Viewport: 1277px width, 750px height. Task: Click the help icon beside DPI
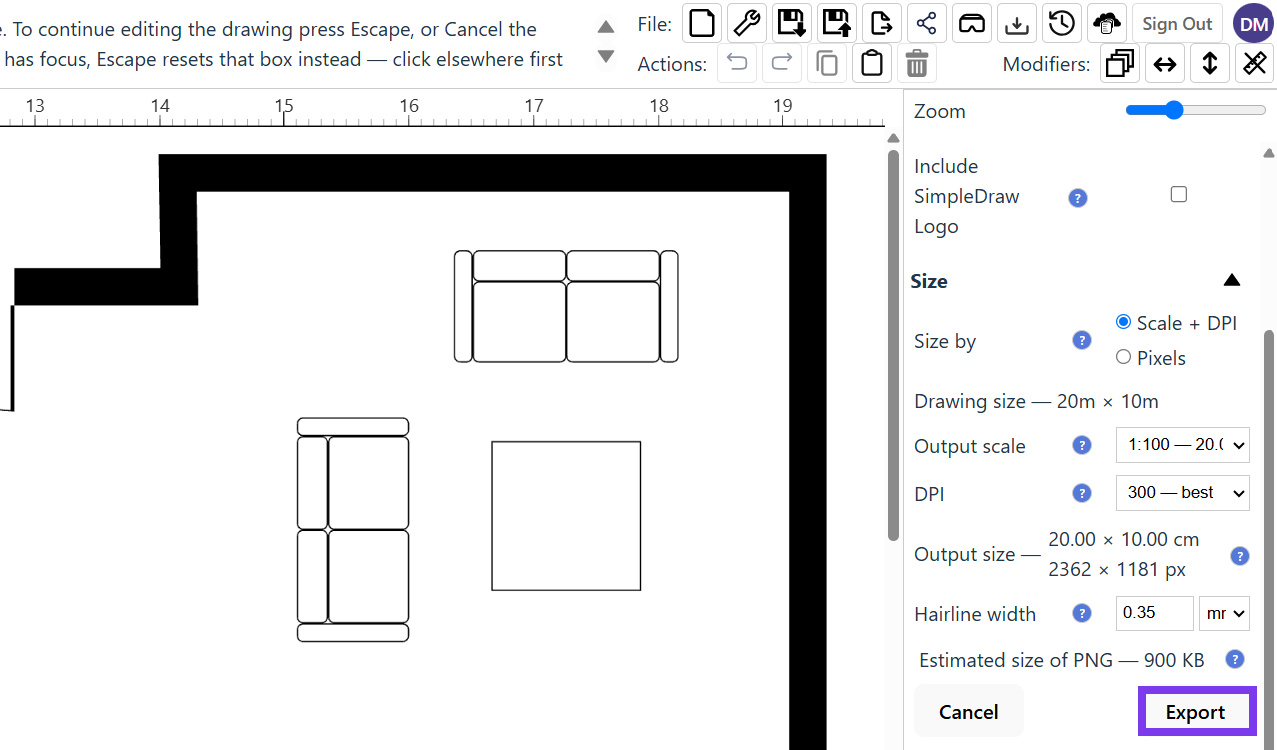tap(1082, 493)
